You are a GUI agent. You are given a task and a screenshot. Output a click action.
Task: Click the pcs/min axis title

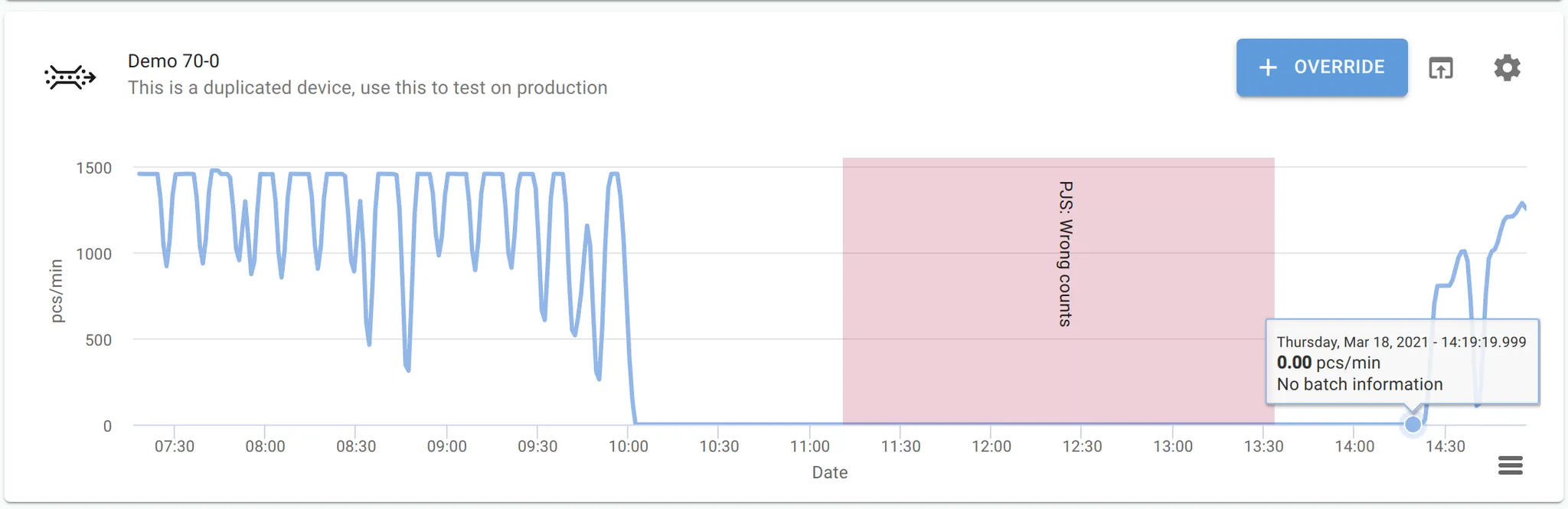click(x=56, y=291)
